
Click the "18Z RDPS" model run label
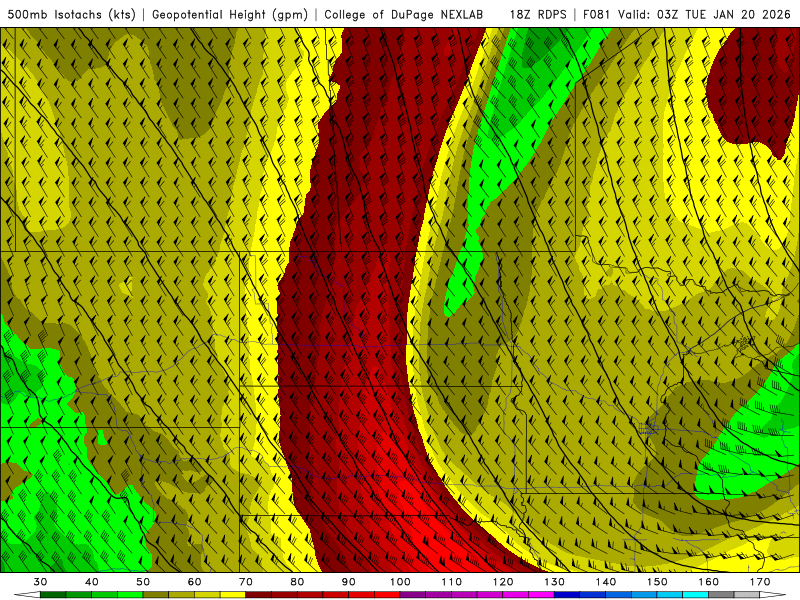click(x=538, y=14)
